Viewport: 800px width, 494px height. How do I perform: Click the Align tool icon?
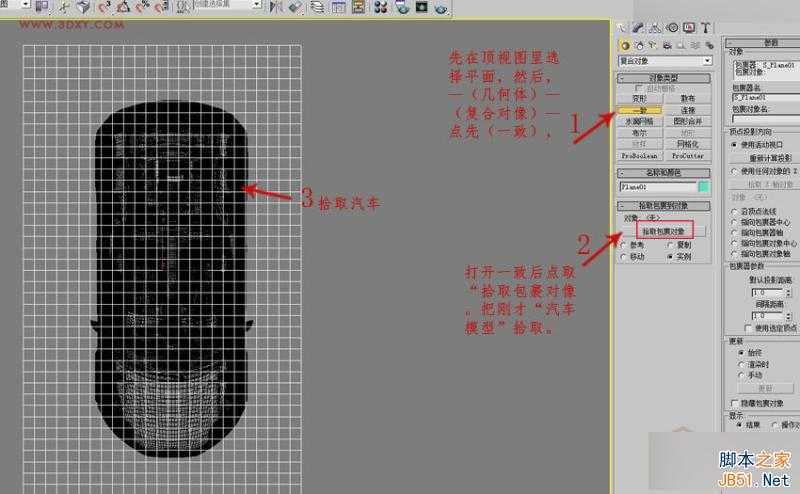click(x=295, y=6)
